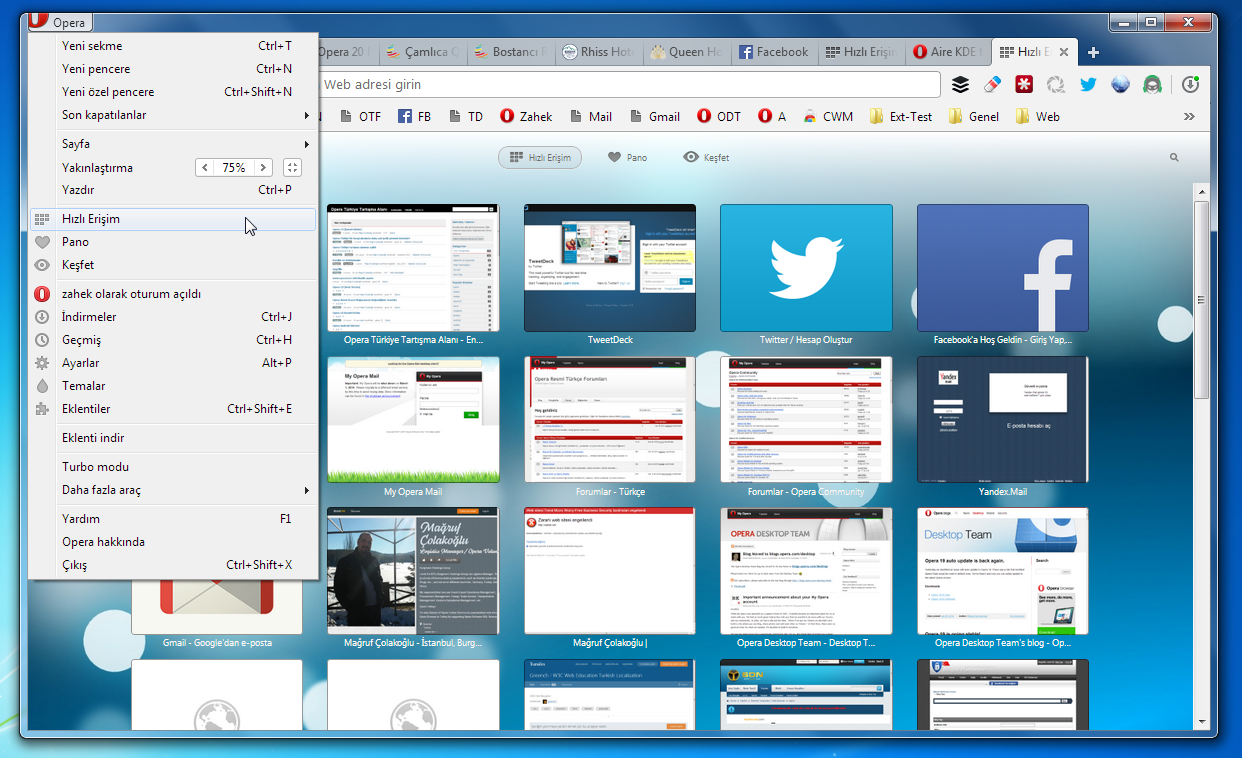This screenshot has width=1242, height=758.
Task: Open a new tab with plus button
Action: [x=1093, y=52]
